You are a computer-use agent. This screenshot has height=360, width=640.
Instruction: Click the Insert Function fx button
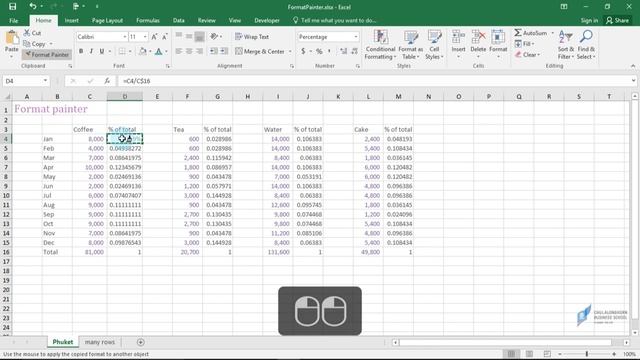[x=107, y=81]
